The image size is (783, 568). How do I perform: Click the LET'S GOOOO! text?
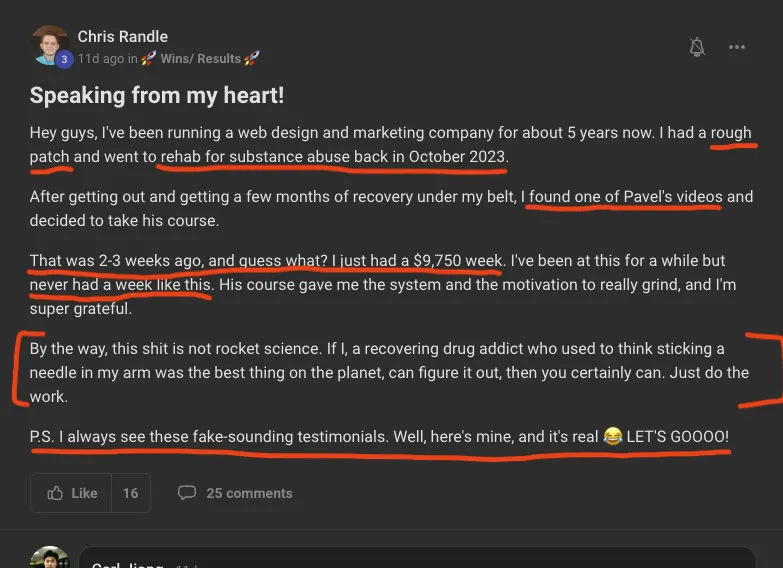pyautogui.click(x=678, y=437)
